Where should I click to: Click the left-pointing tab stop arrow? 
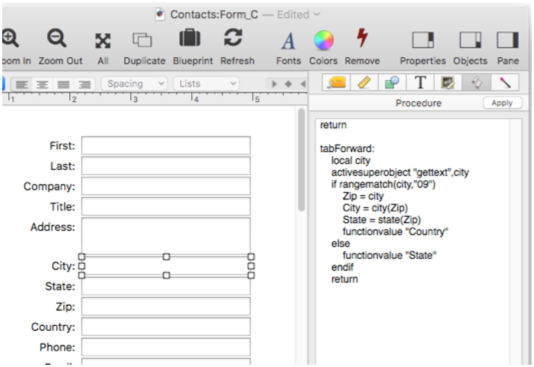303,84
